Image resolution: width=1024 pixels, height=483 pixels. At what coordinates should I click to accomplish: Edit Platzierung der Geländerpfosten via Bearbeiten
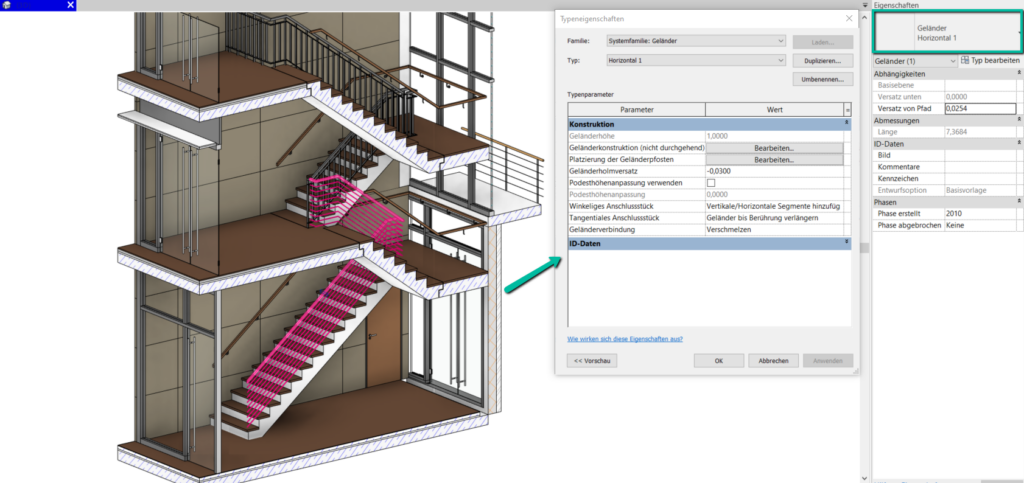(774, 159)
